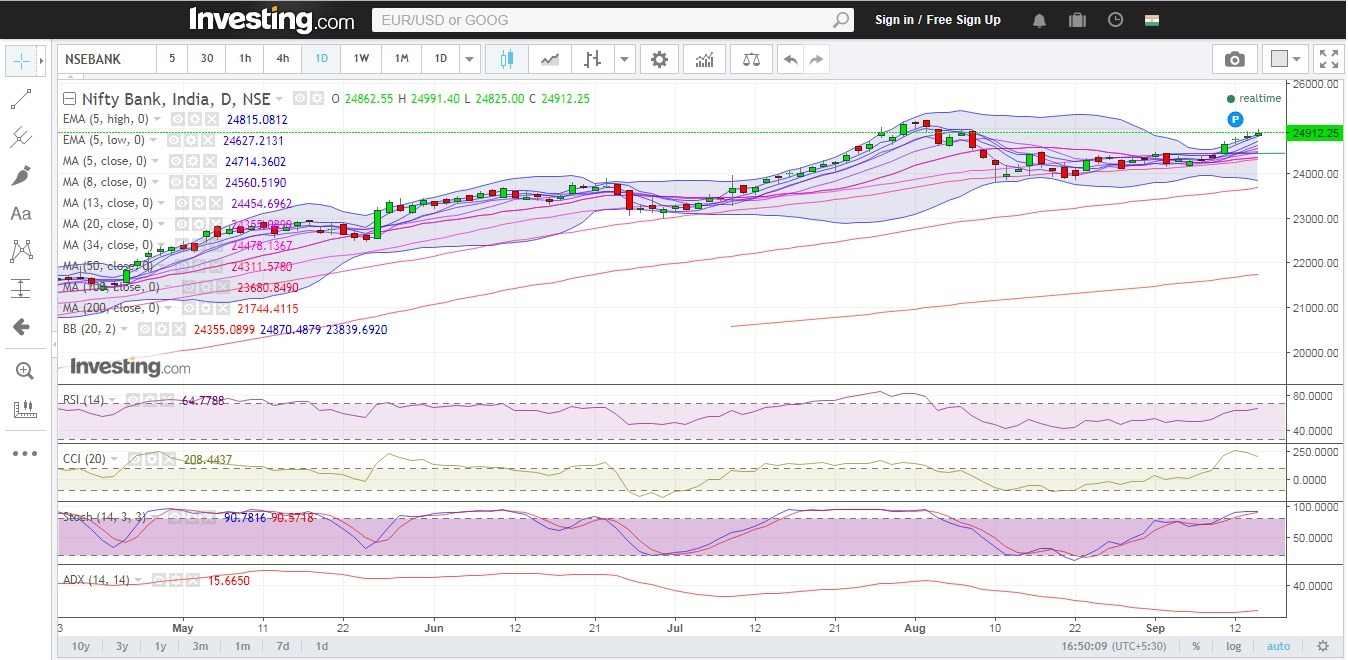Click the back arrow in left toolbar
Image resolution: width=1348 pixels, height=660 pixels.
click(21, 327)
